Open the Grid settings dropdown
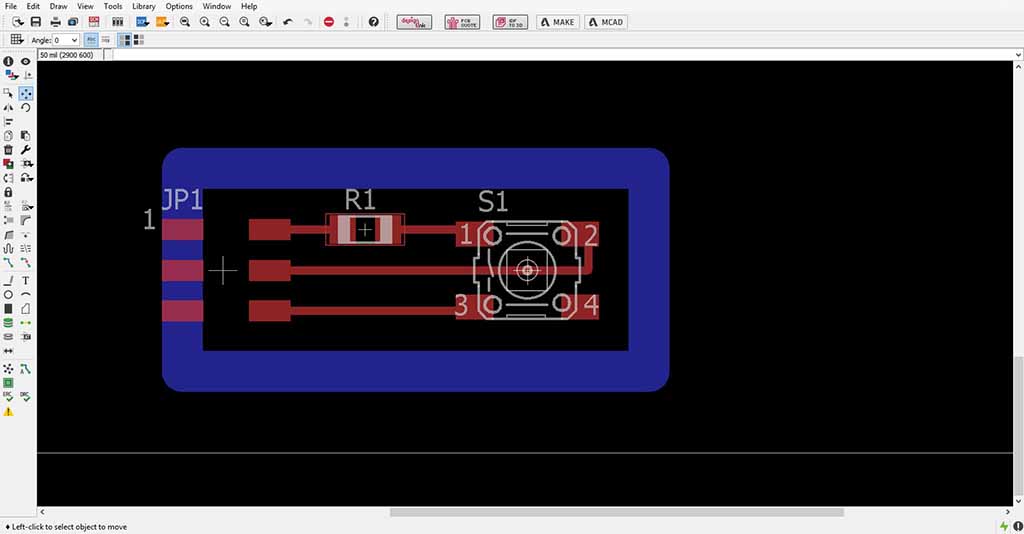This screenshot has height=534, width=1024. point(17,40)
